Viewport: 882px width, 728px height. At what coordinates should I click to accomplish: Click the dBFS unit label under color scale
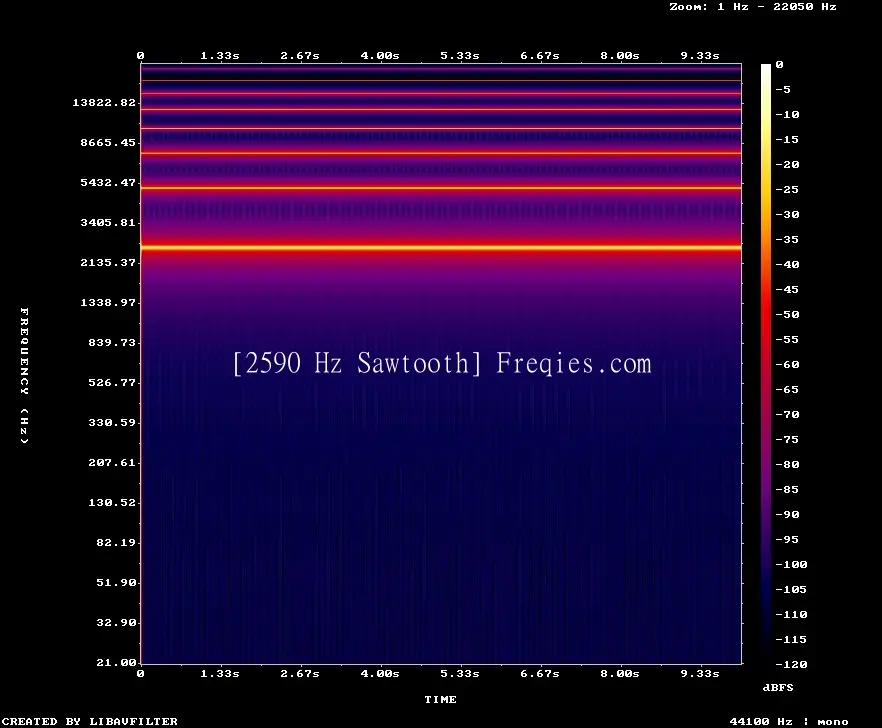[778, 687]
